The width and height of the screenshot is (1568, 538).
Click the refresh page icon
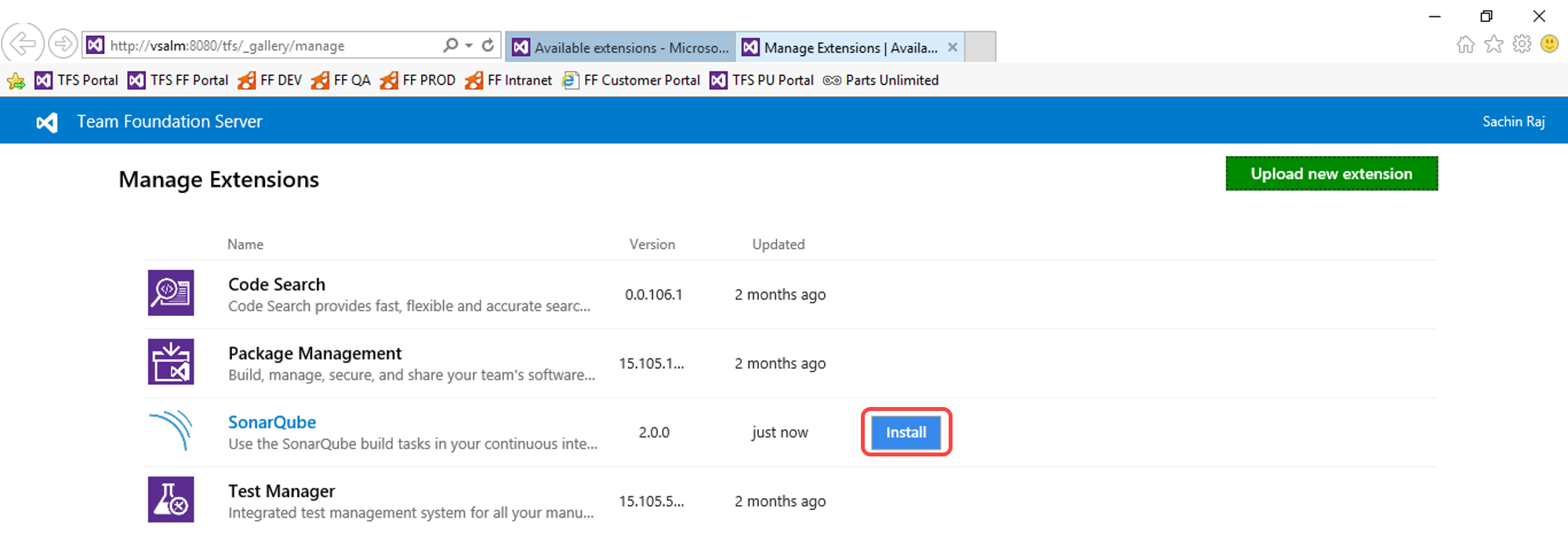[x=488, y=45]
